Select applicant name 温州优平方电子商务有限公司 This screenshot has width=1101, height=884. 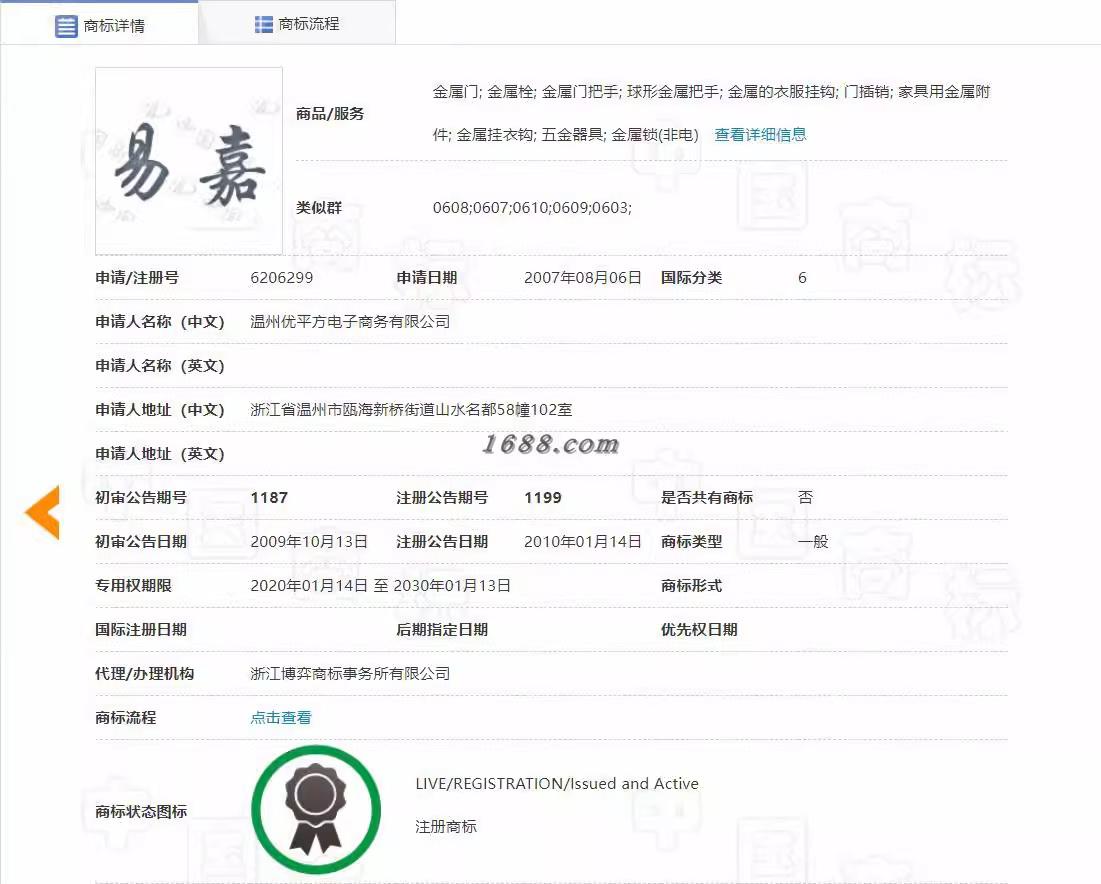click(350, 322)
